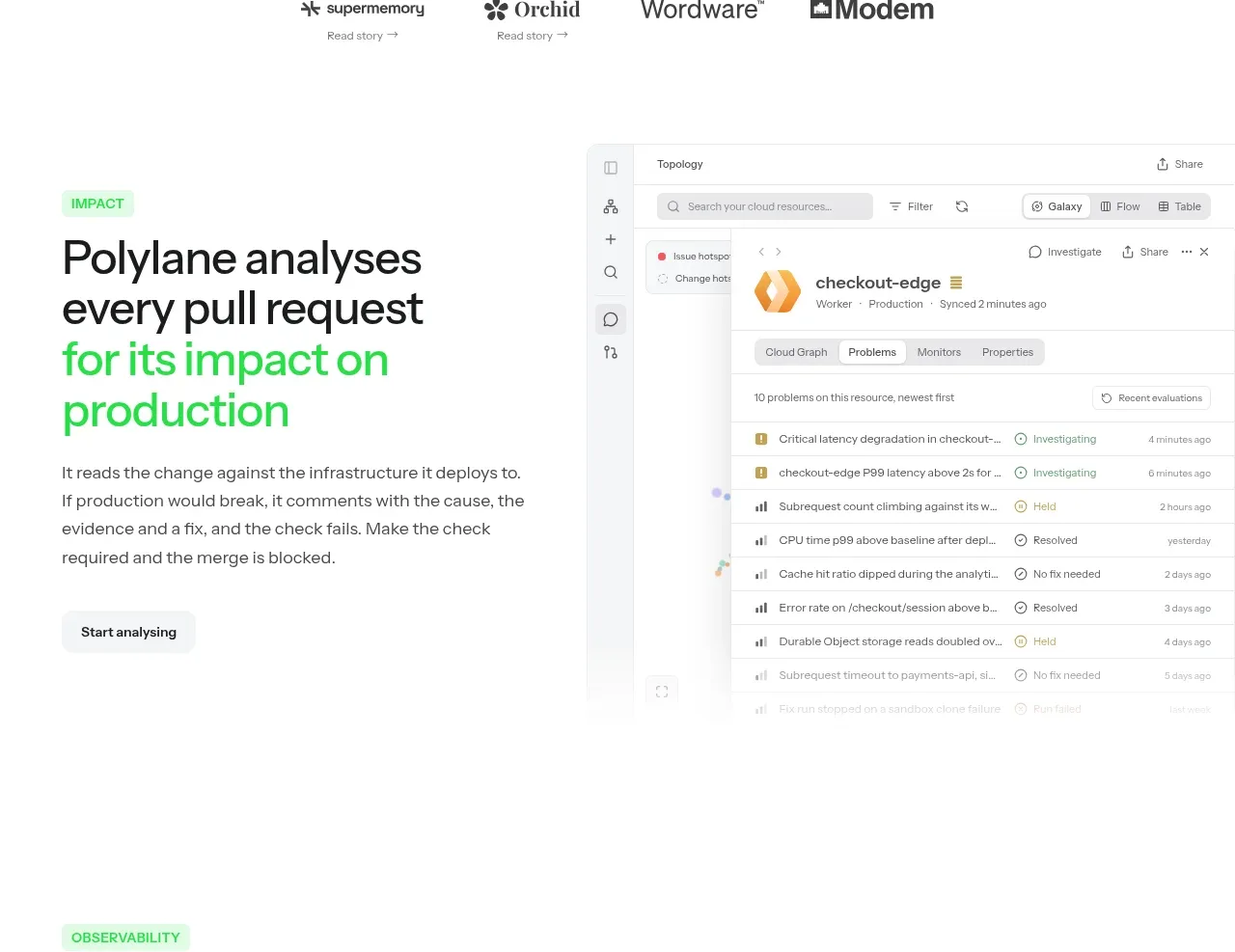Open Error rate on /checkout/session row
This screenshot has width=1235, height=952.
click(983, 608)
